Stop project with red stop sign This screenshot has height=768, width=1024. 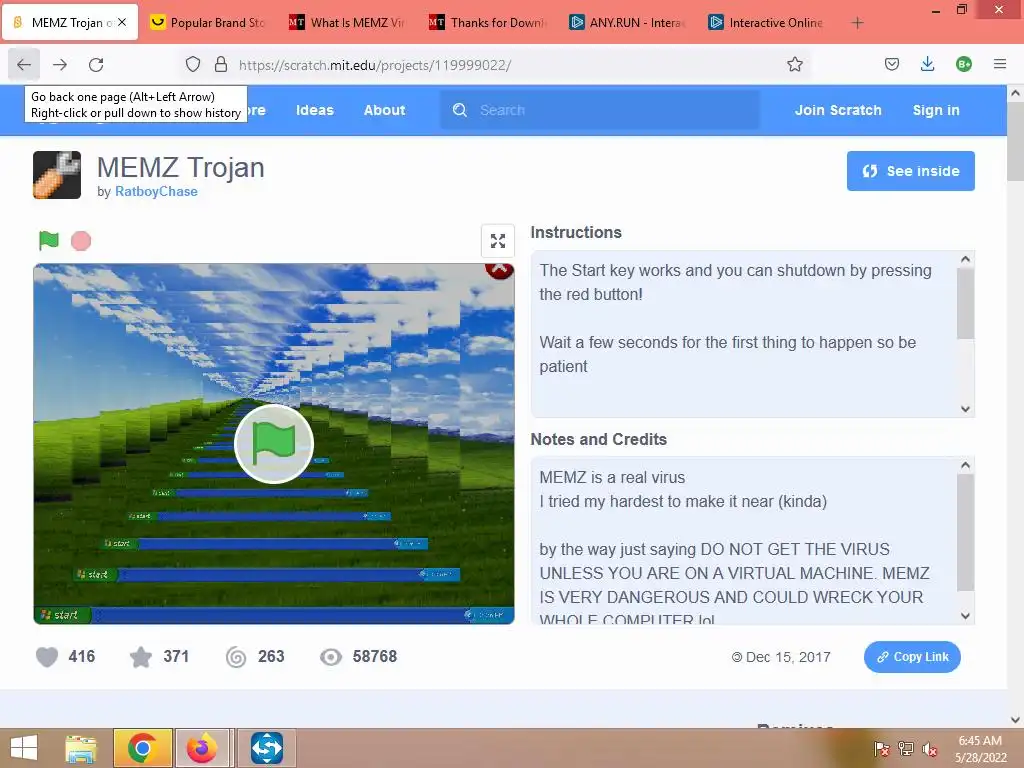click(x=81, y=241)
